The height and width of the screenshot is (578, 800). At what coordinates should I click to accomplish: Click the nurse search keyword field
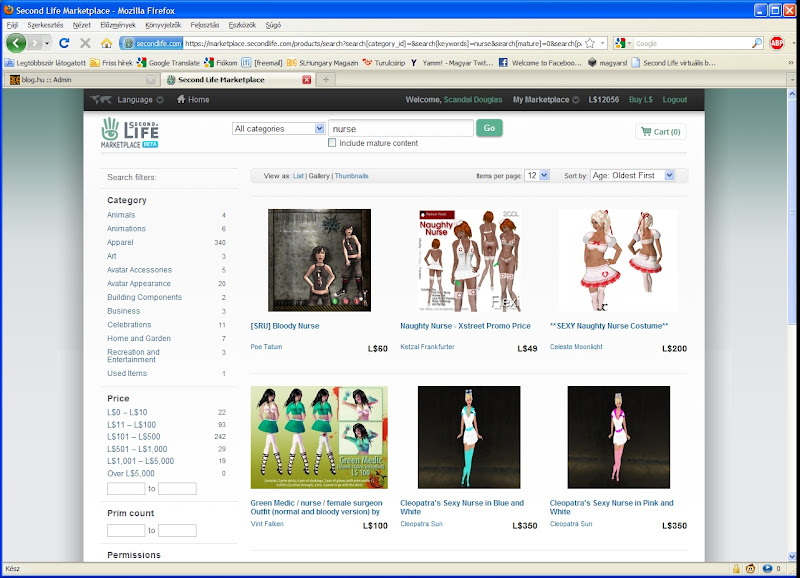click(x=401, y=129)
